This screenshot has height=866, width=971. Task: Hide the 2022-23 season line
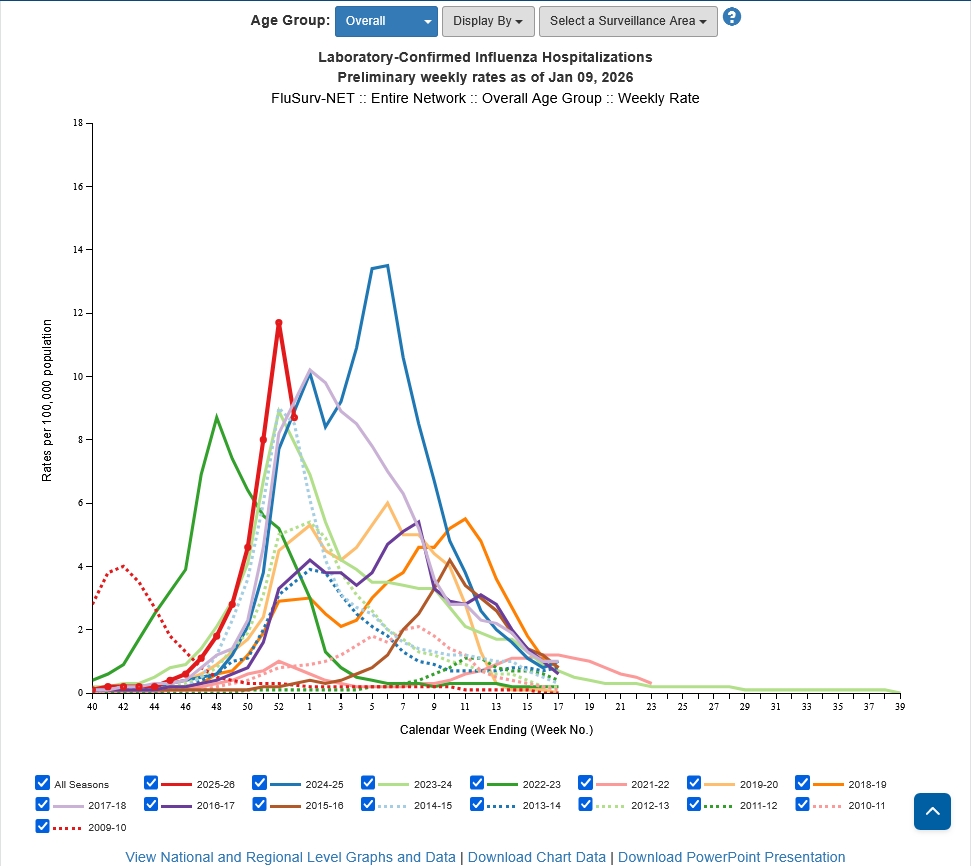point(478,783)
